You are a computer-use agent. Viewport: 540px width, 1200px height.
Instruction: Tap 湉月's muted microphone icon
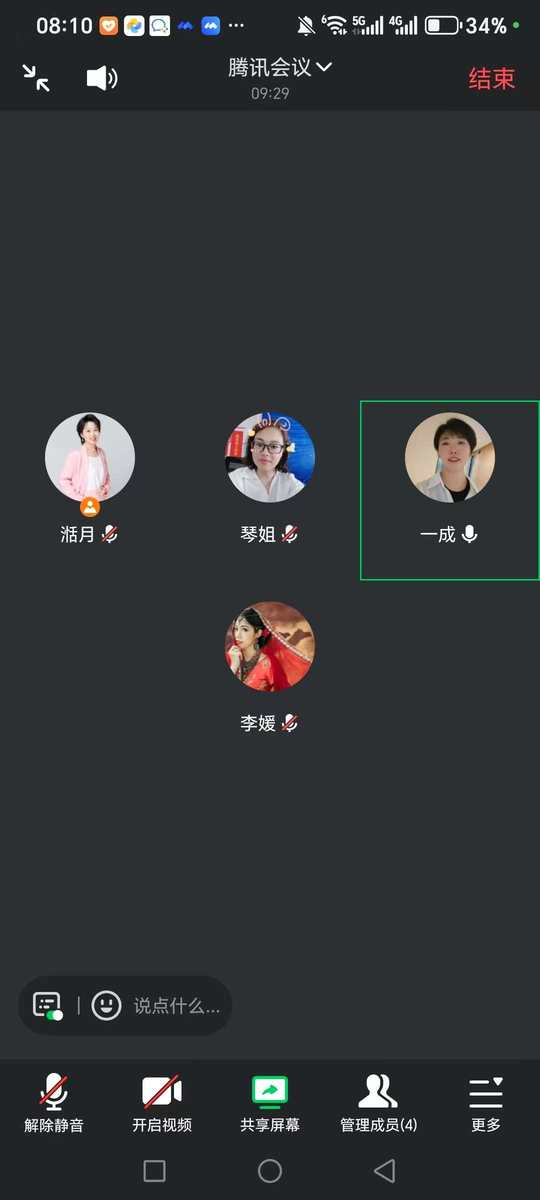click(x=110, y=534)
